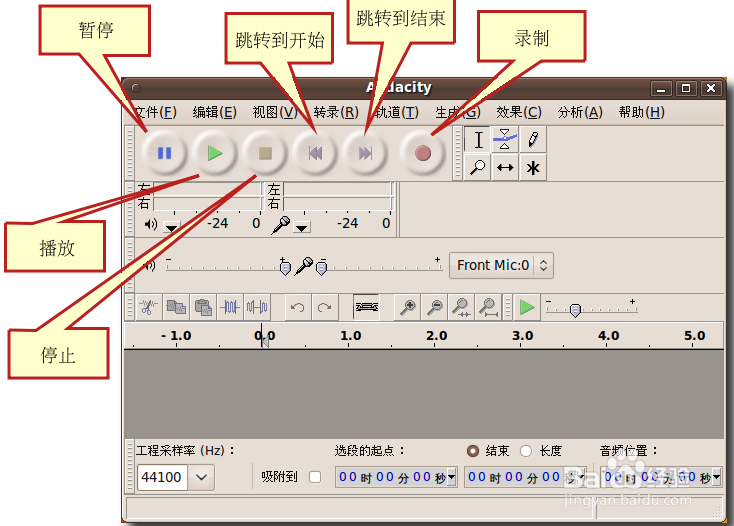Open the output meter dropdown arrow

pyautogui.click(x=171, y=227)
